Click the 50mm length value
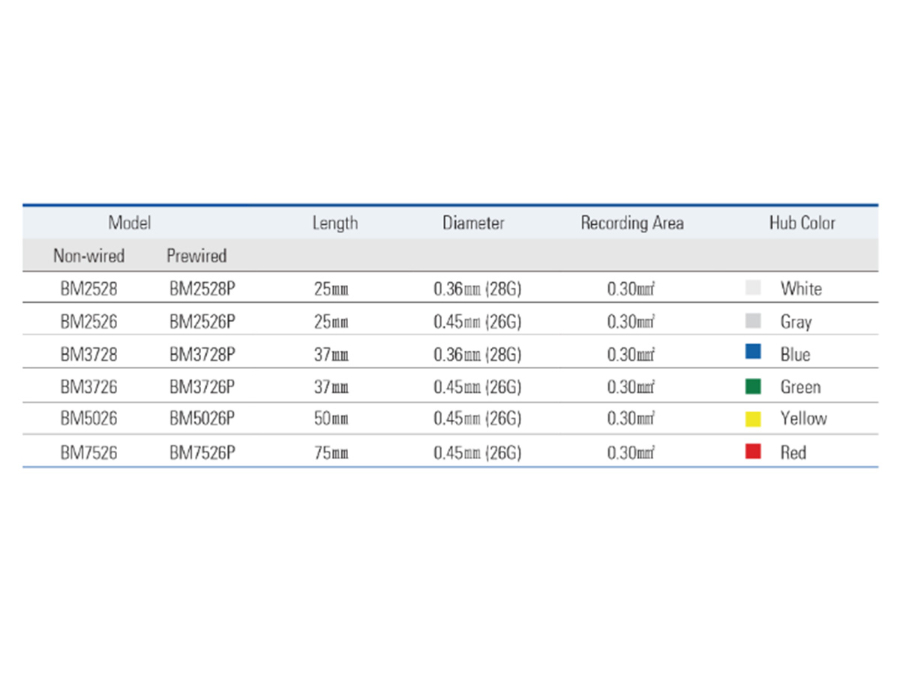This screenshot has height=675, width=900. (x=331, y=418)
